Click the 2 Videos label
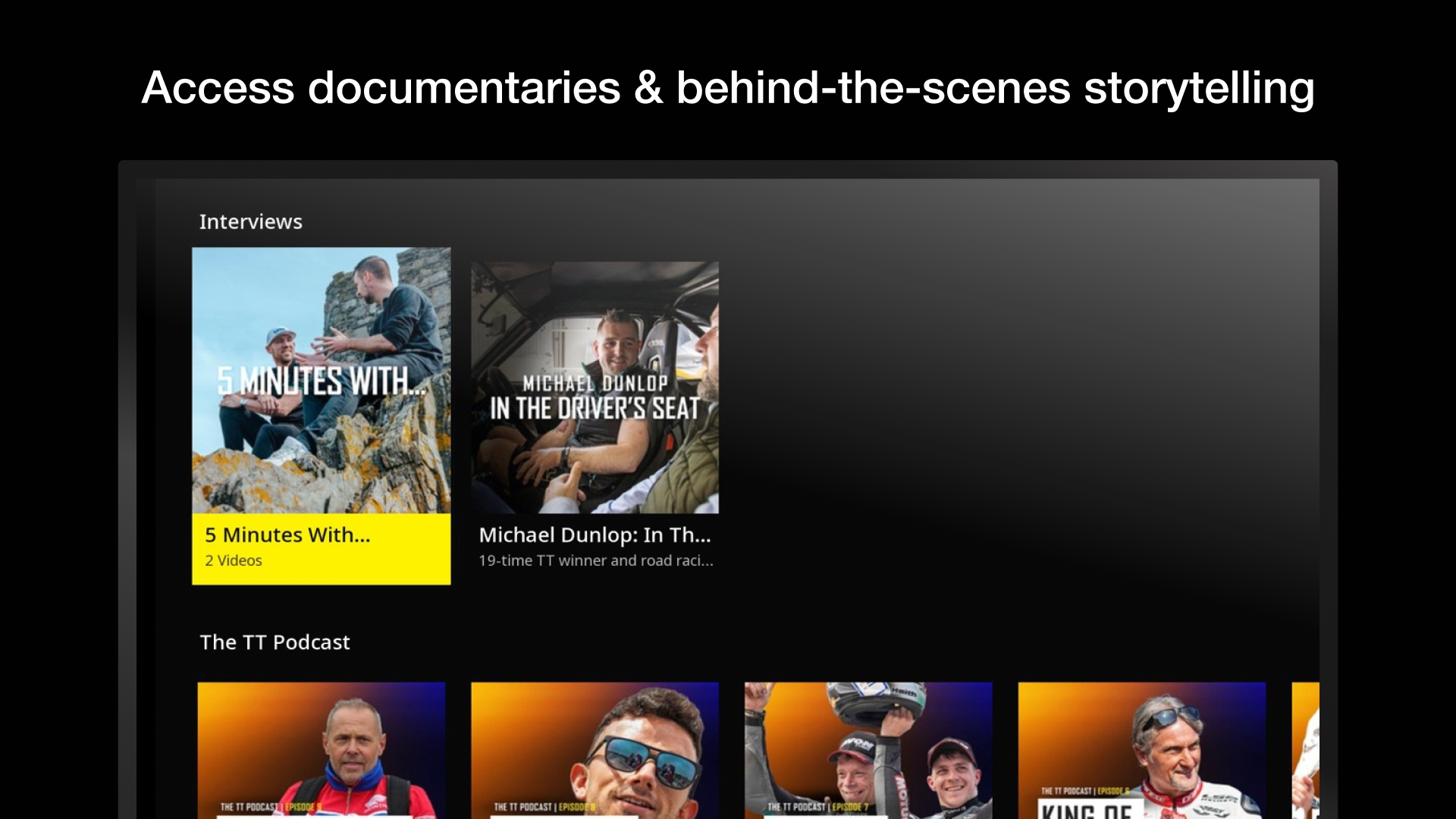This screenshot has height=819, width=1456. 232,560
